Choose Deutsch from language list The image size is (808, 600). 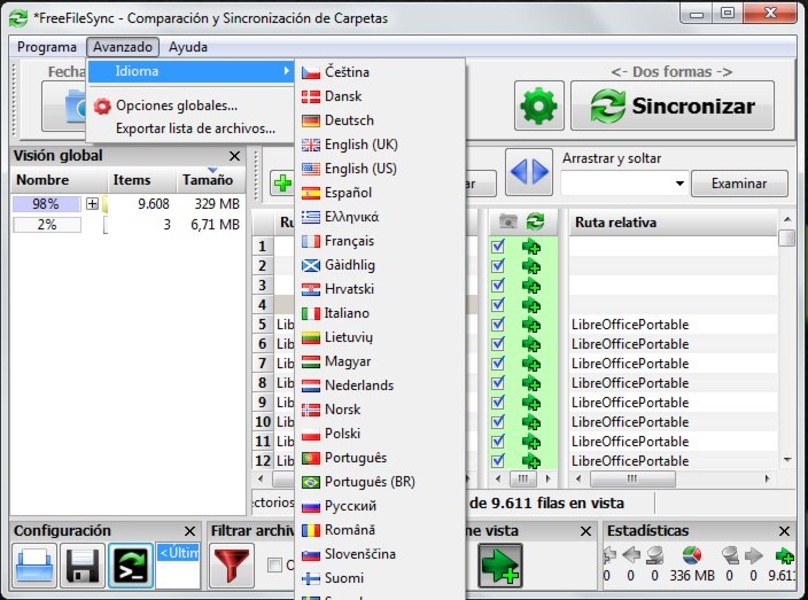[x=347, y=120]
